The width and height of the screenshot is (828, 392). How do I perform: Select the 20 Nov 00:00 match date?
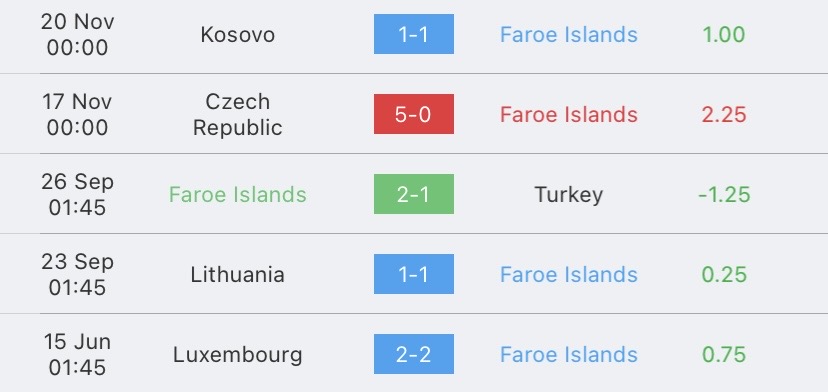click(x=77, y=34)
